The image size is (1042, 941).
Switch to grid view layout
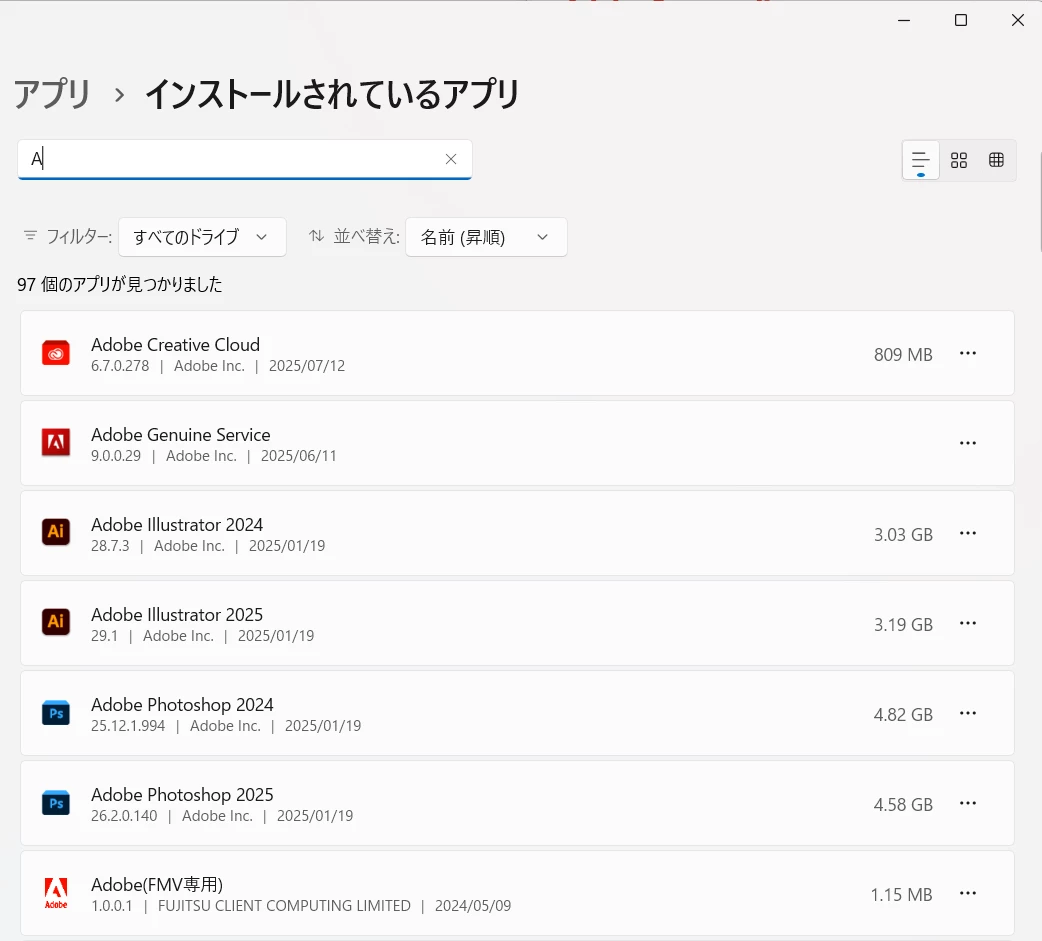958,160
